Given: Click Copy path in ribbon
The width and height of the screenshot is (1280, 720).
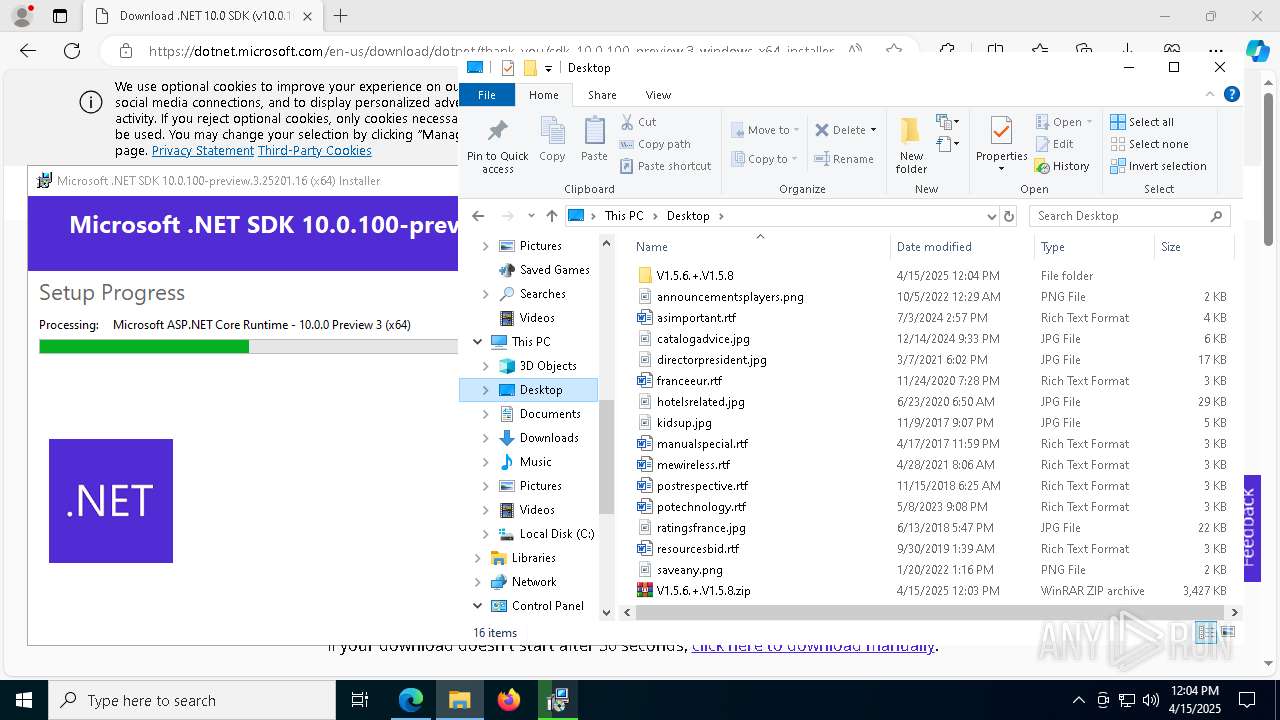Looking at the screenshot, I should click(655, 144).
